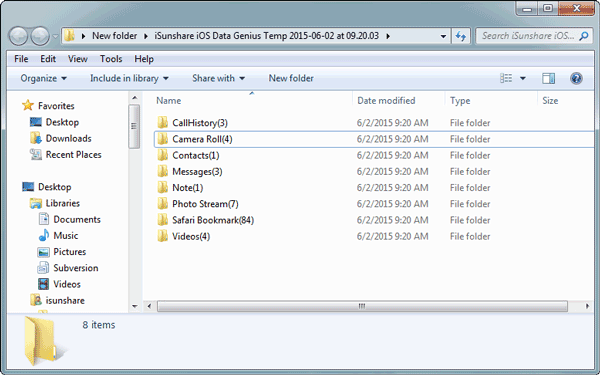
Task: Click Photo Stream(7) folder name
Action: pos(205,204)
